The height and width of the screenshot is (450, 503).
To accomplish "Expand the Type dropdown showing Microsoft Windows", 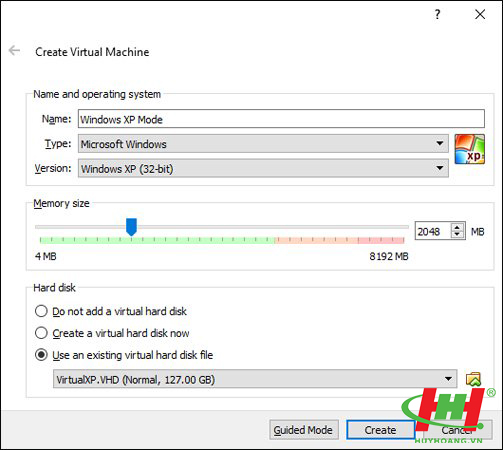I will [263, 144].
